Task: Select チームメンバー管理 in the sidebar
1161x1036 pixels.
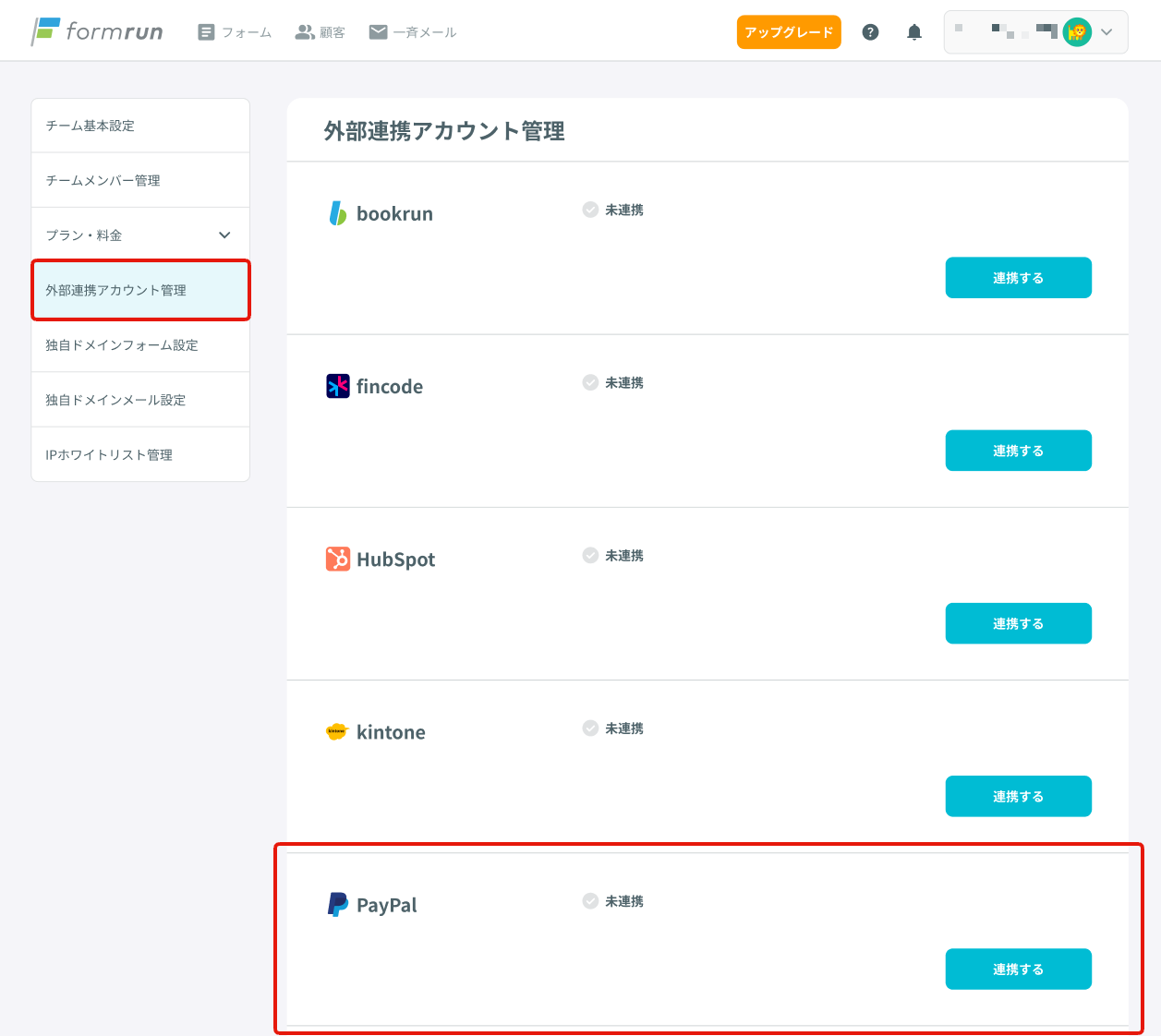Action: click(140, 180)
